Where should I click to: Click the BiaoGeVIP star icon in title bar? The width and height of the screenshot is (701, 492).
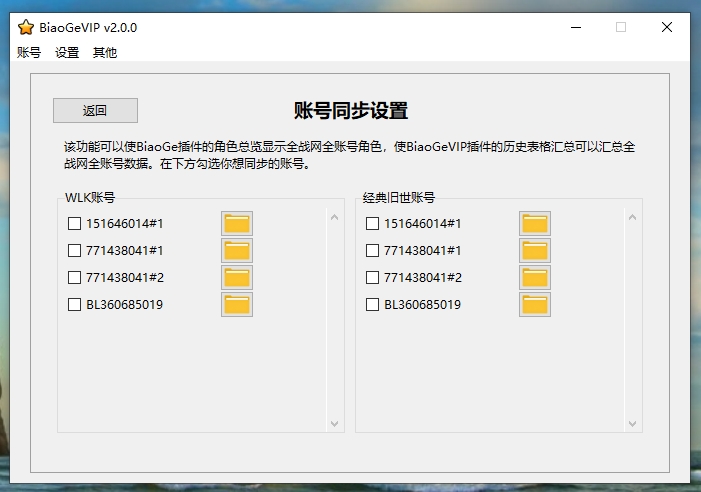(x=26, y=28)
